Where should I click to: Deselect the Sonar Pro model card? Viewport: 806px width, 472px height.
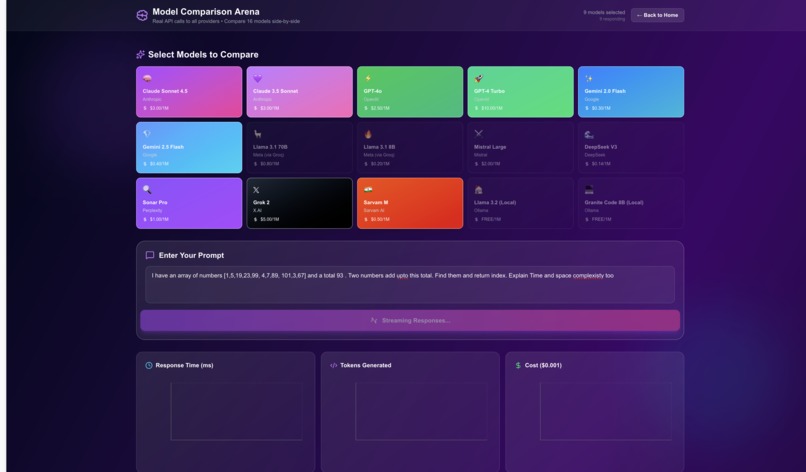point(189,203)
